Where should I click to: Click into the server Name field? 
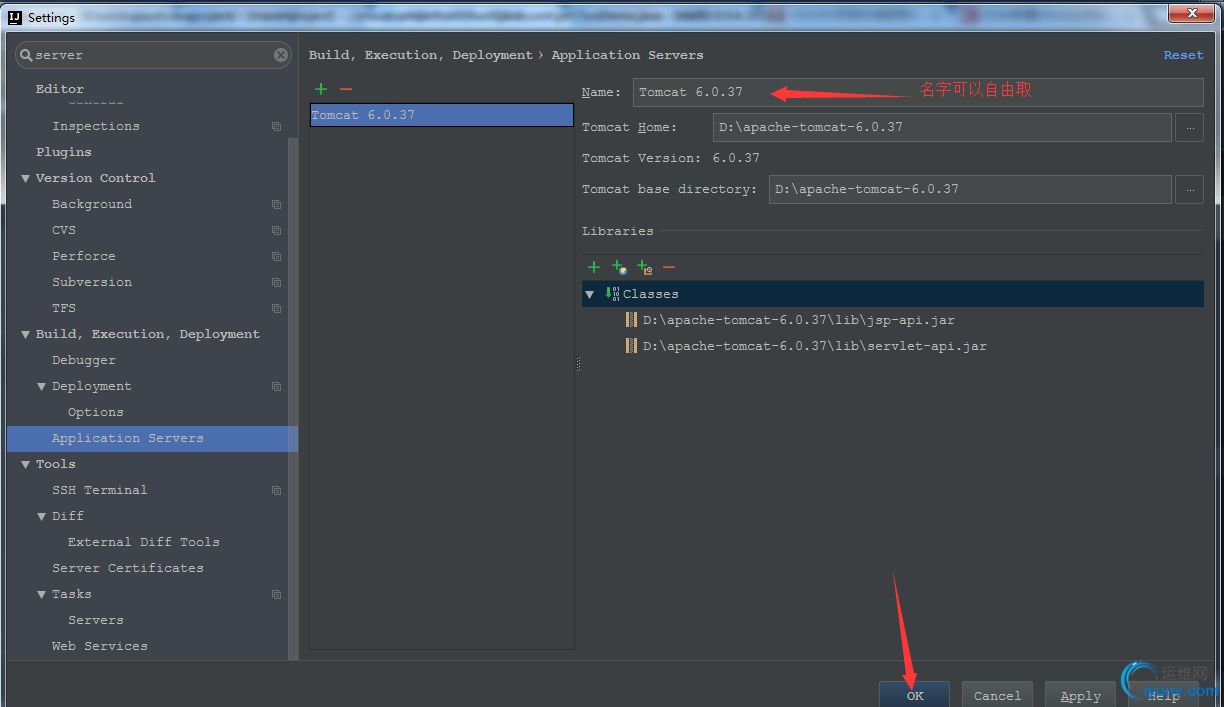point(918,92)
